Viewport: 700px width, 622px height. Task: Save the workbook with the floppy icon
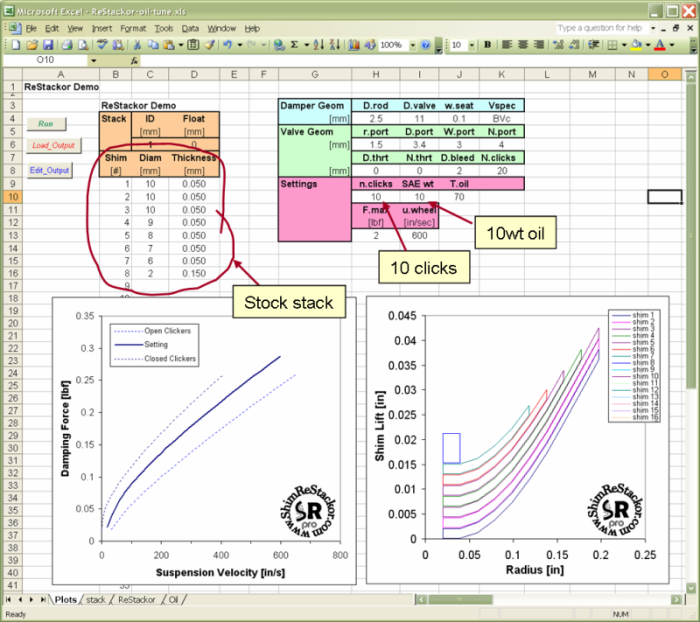click(x=48, y=45)
